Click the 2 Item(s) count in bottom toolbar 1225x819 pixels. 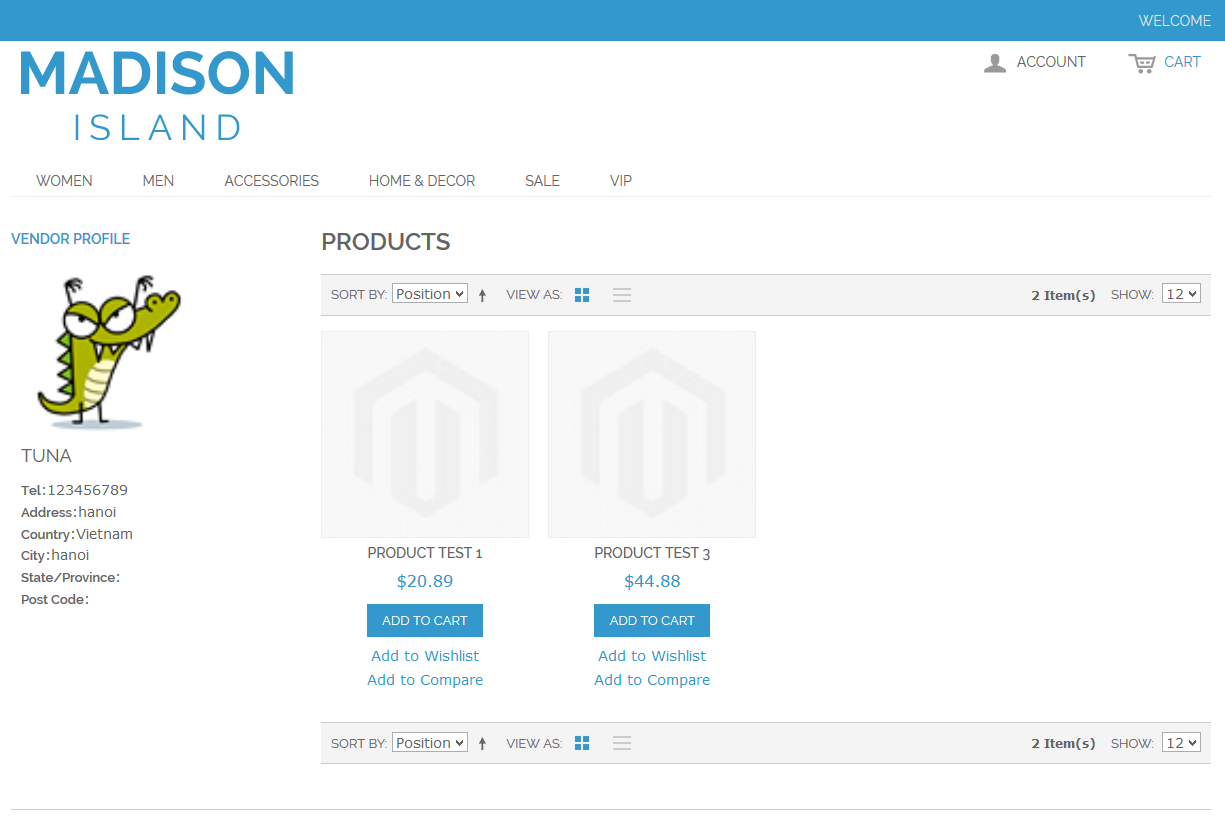[1063, 743]
